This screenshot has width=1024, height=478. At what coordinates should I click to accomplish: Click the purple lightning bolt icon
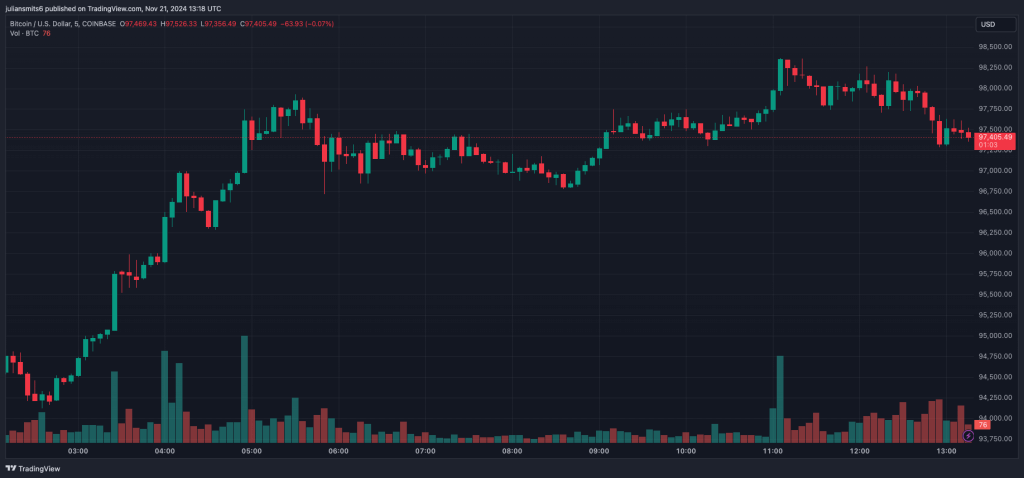[968, 435]
